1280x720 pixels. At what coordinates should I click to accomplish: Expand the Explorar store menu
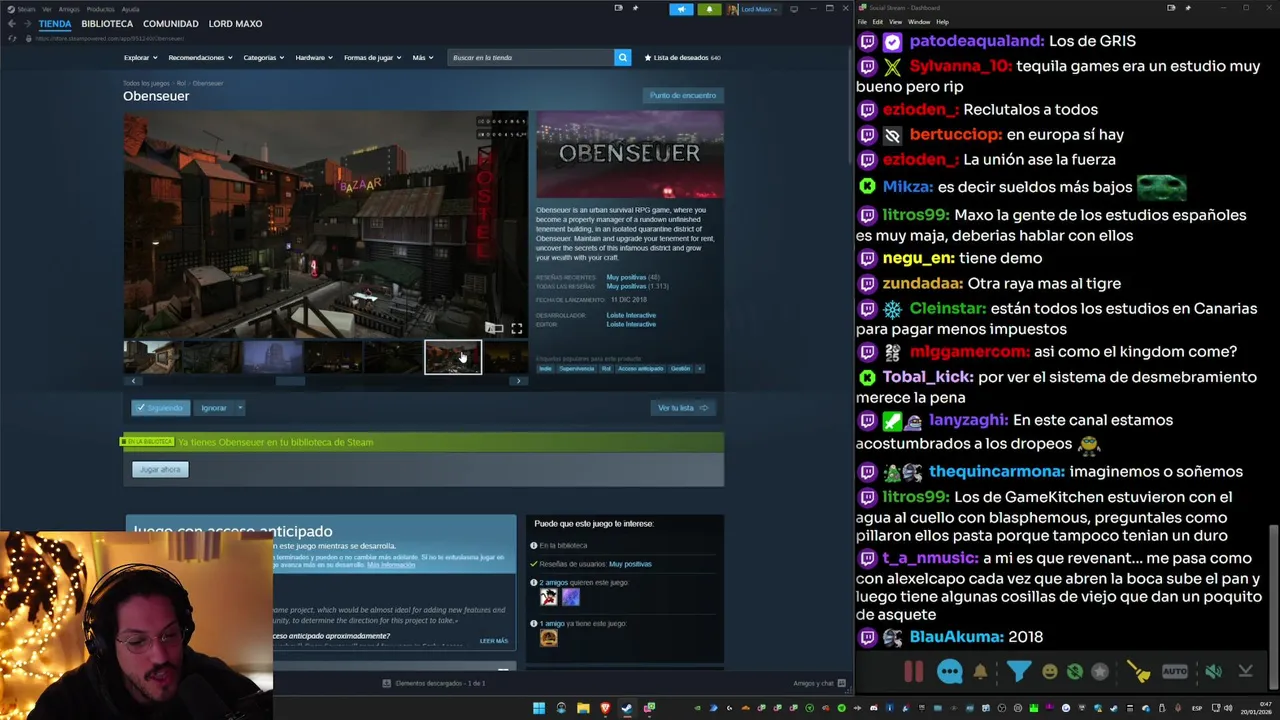140,58
